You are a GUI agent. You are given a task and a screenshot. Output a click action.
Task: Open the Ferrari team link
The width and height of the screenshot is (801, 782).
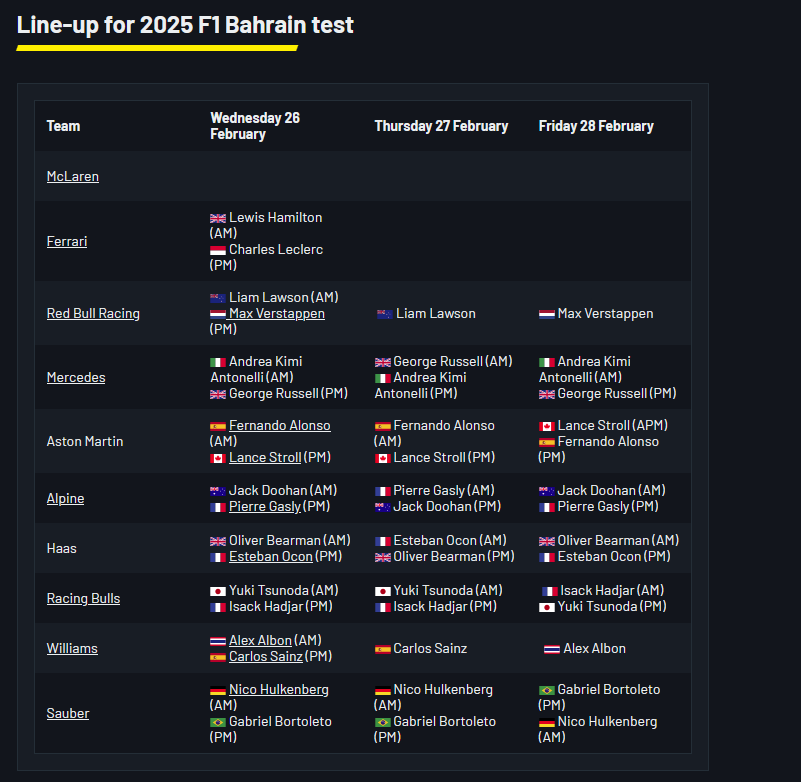coord(67,241)
